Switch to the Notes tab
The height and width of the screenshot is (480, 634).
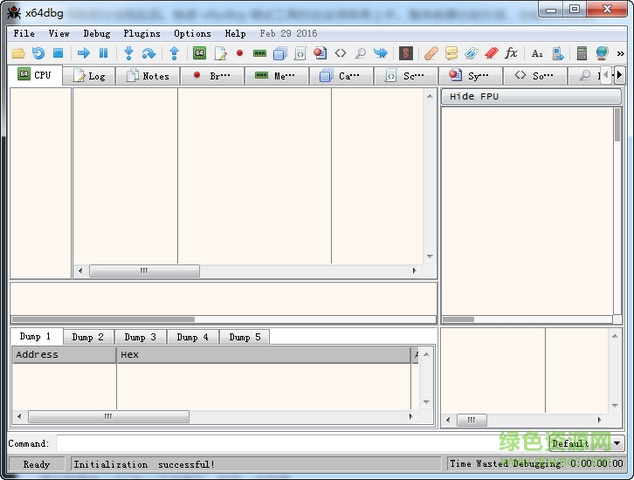point(148,76)
